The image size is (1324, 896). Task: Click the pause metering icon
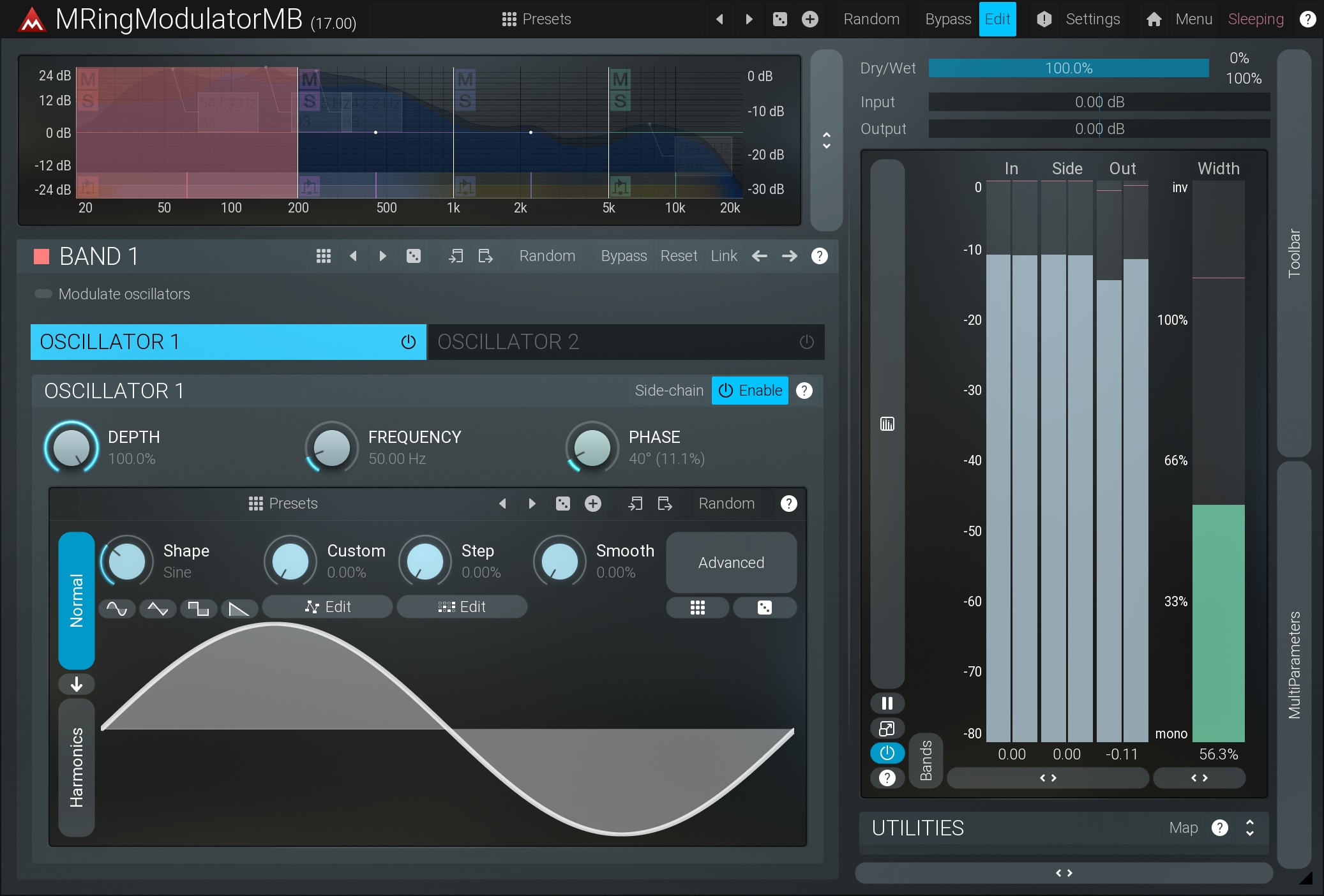pos(887,703)
